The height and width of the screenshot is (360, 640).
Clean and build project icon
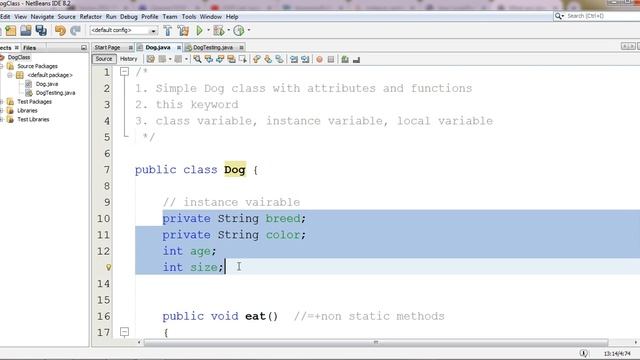183,31
